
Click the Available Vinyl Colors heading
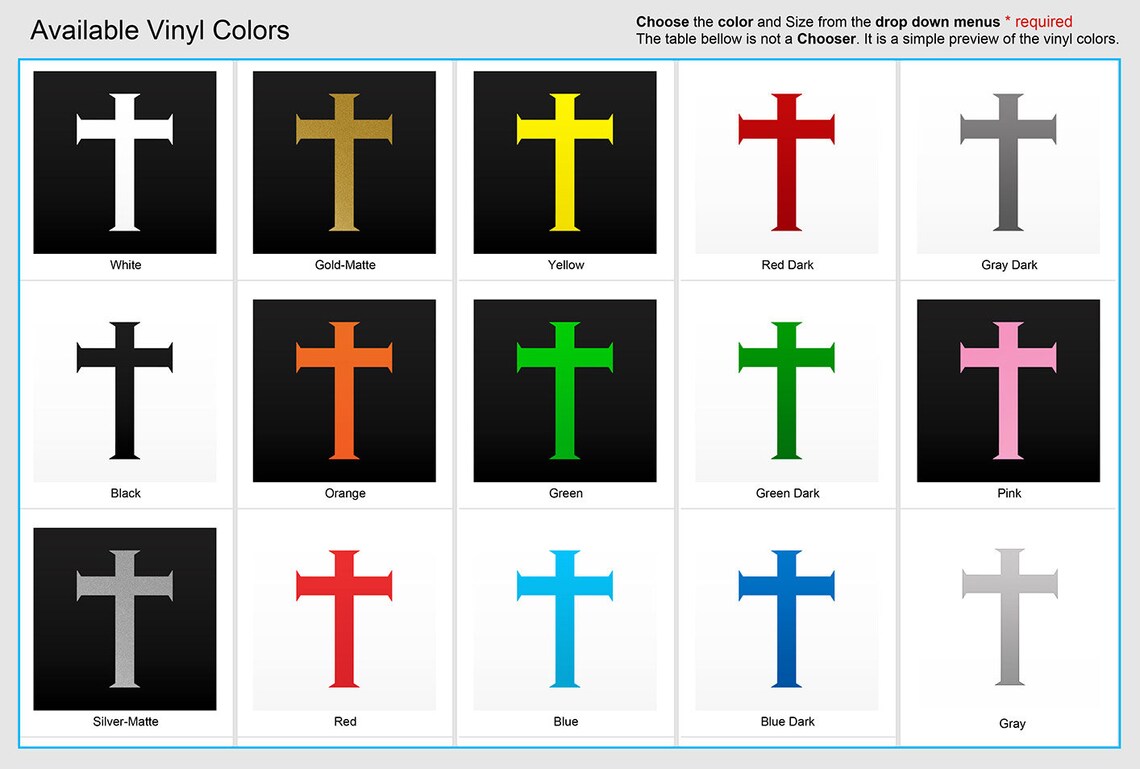160,30
